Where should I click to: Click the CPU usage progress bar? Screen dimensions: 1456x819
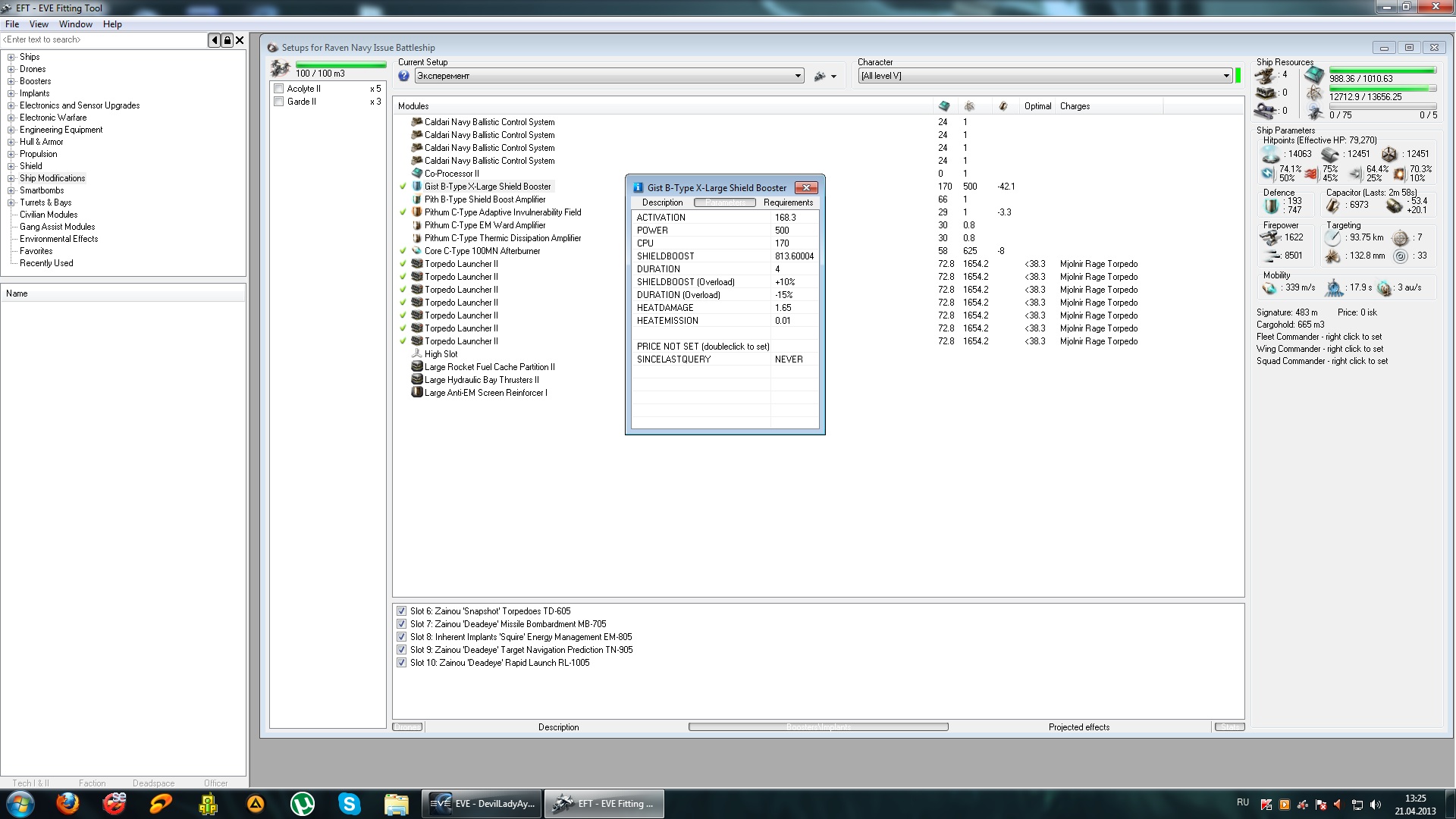[1382, 70]
